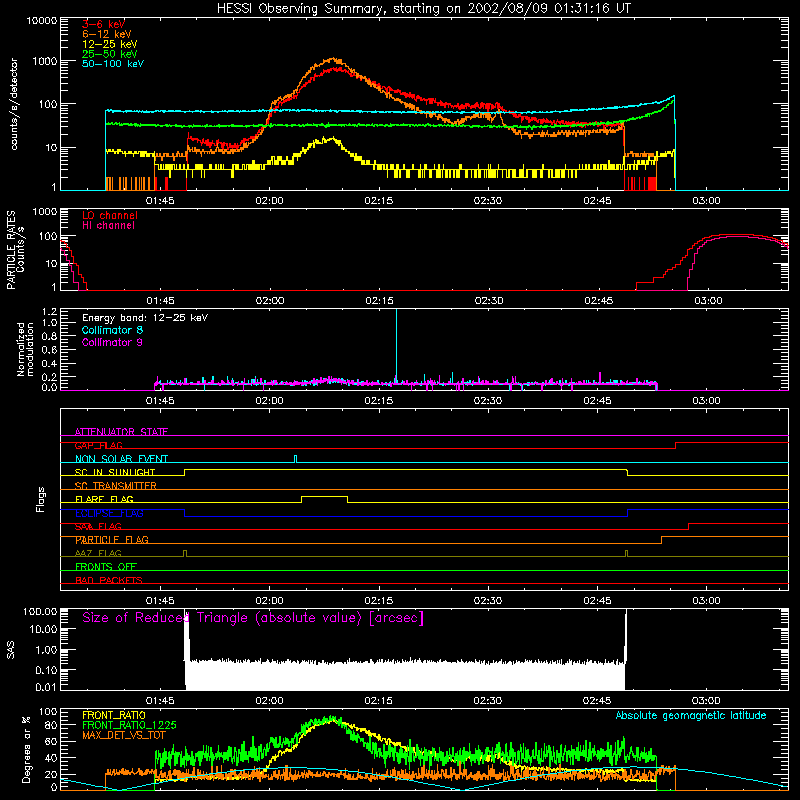
Task: Click the Degrees or % axis label
Action: (26, 749)
